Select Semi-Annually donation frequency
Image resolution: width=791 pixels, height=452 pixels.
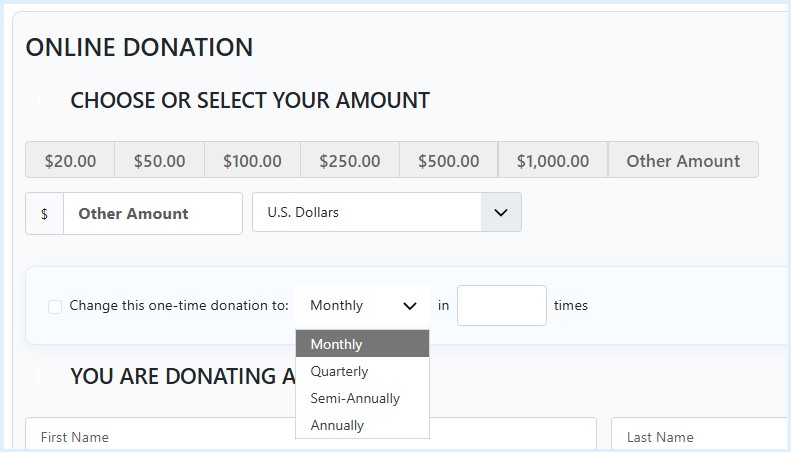(x=362, y=398)
